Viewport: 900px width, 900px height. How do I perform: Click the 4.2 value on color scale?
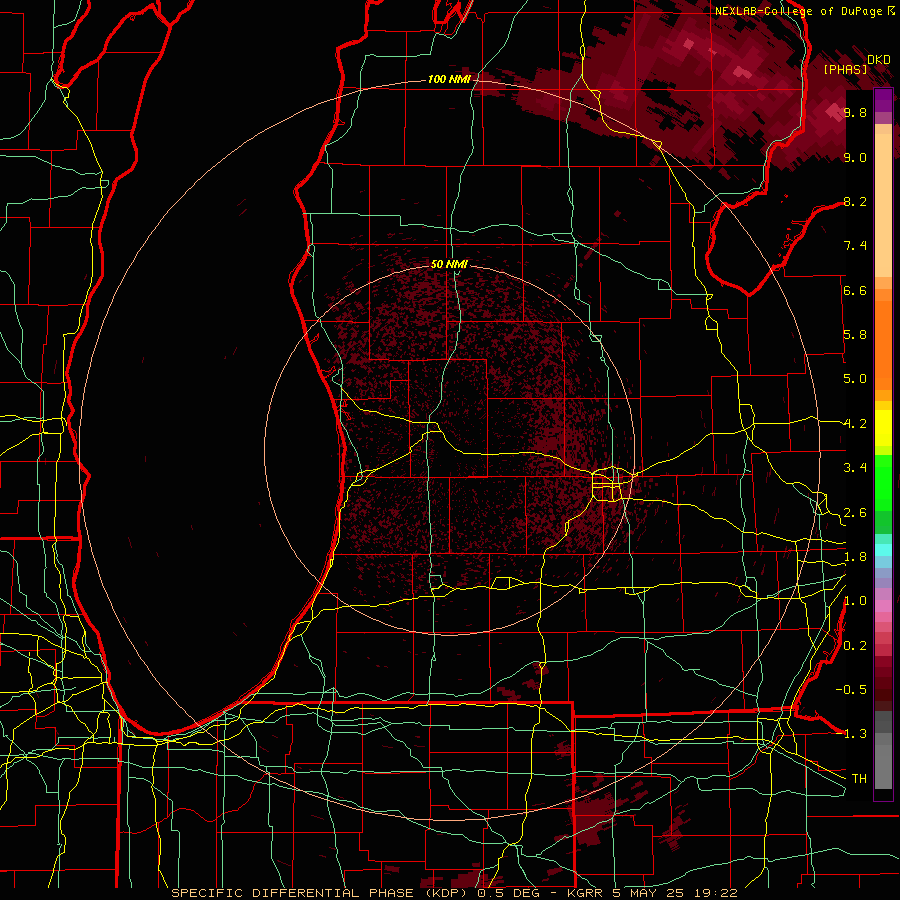click(855, 424)
